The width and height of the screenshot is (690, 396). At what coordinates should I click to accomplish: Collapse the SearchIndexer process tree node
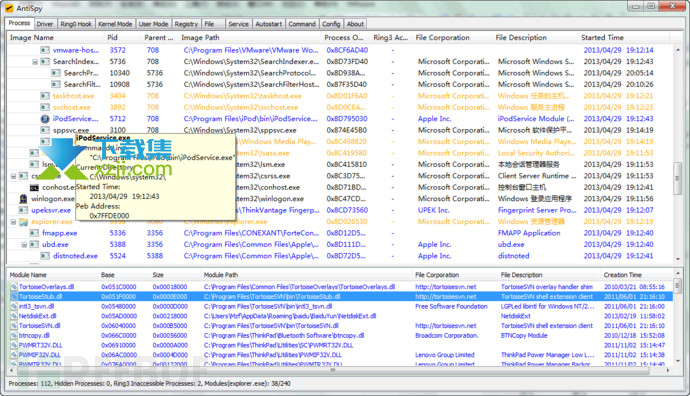(35, 62)
